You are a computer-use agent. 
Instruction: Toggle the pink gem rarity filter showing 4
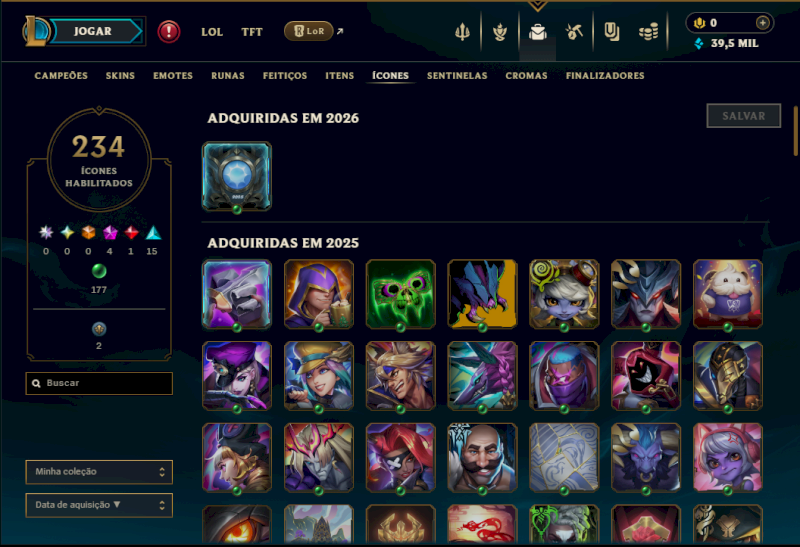[x=110, y=233]
